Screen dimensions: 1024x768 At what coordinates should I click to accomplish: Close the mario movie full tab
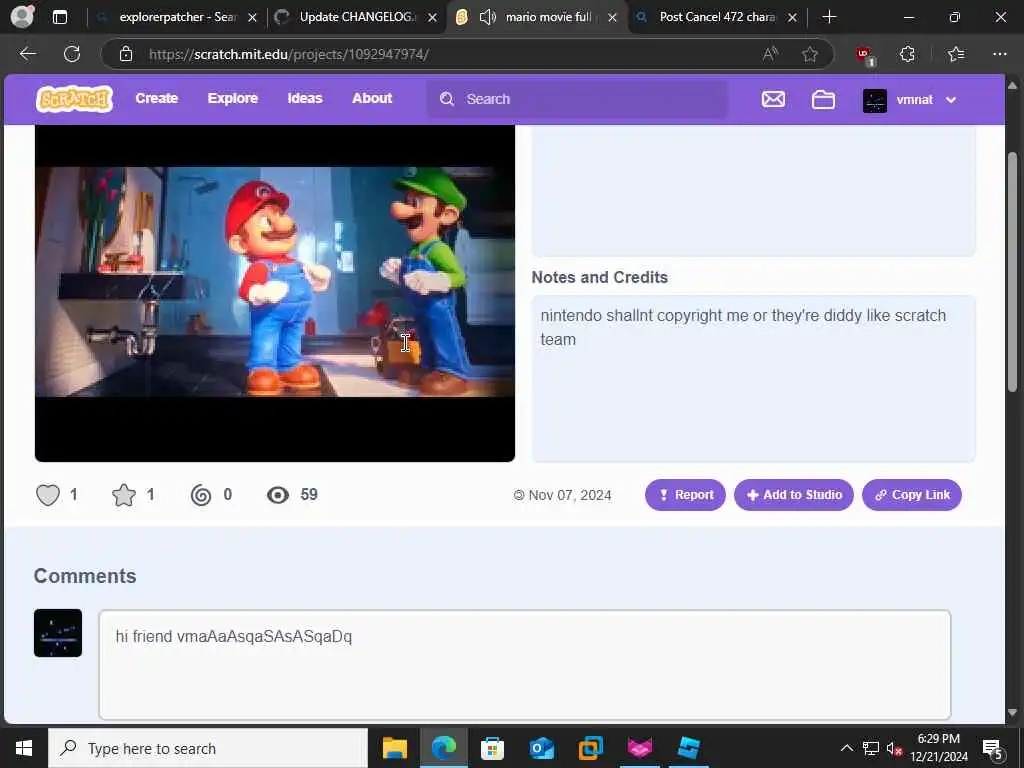612,18
